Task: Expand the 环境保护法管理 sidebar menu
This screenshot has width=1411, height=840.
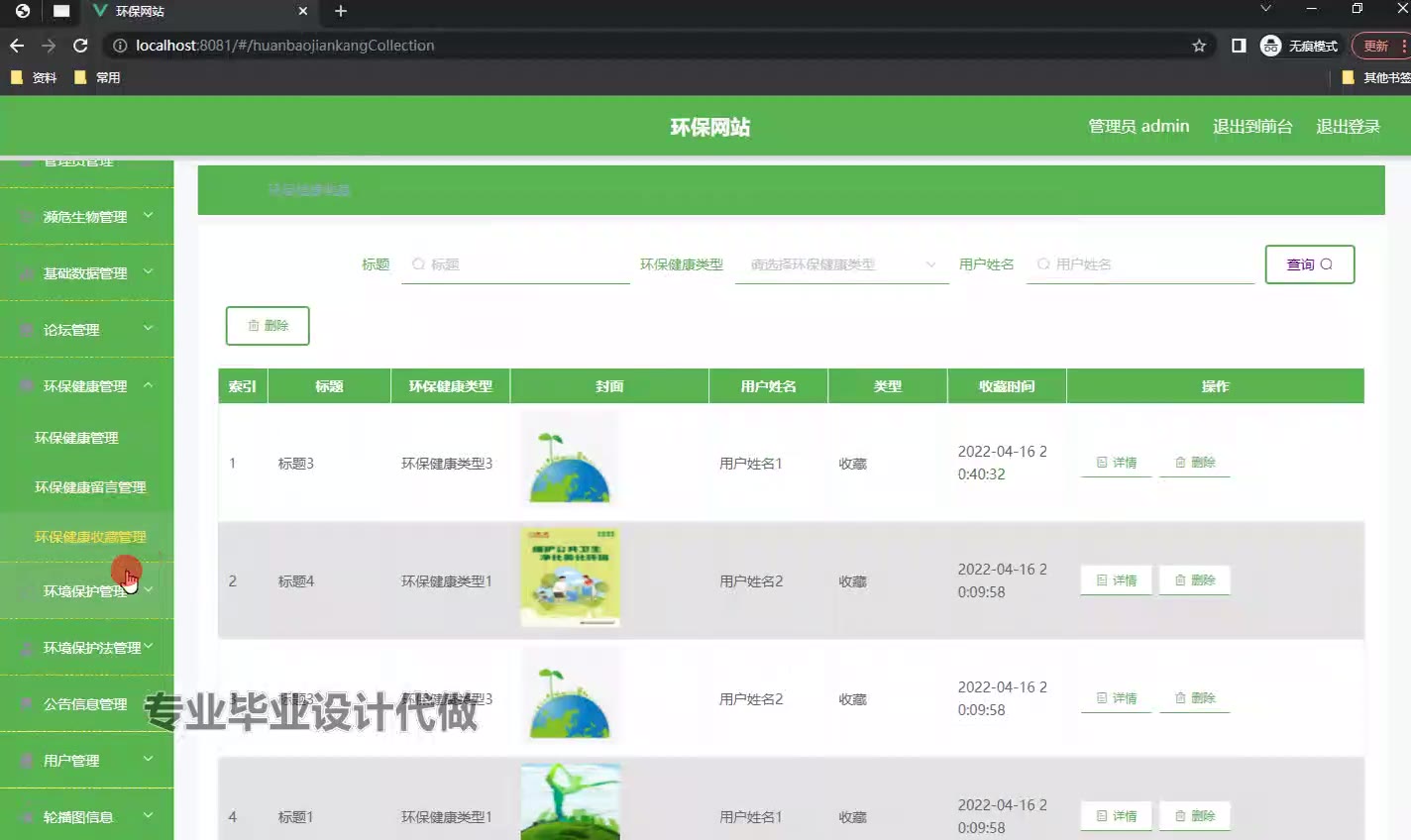Action: click(x=87, y=647)
